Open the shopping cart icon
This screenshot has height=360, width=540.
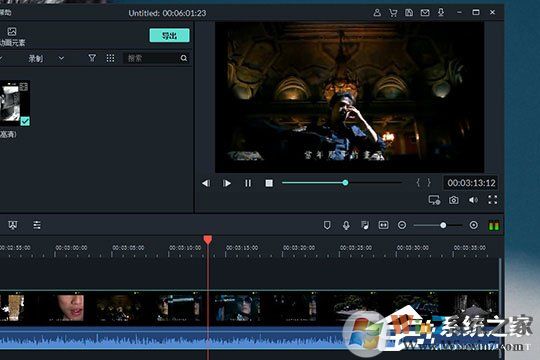[393, 13]
